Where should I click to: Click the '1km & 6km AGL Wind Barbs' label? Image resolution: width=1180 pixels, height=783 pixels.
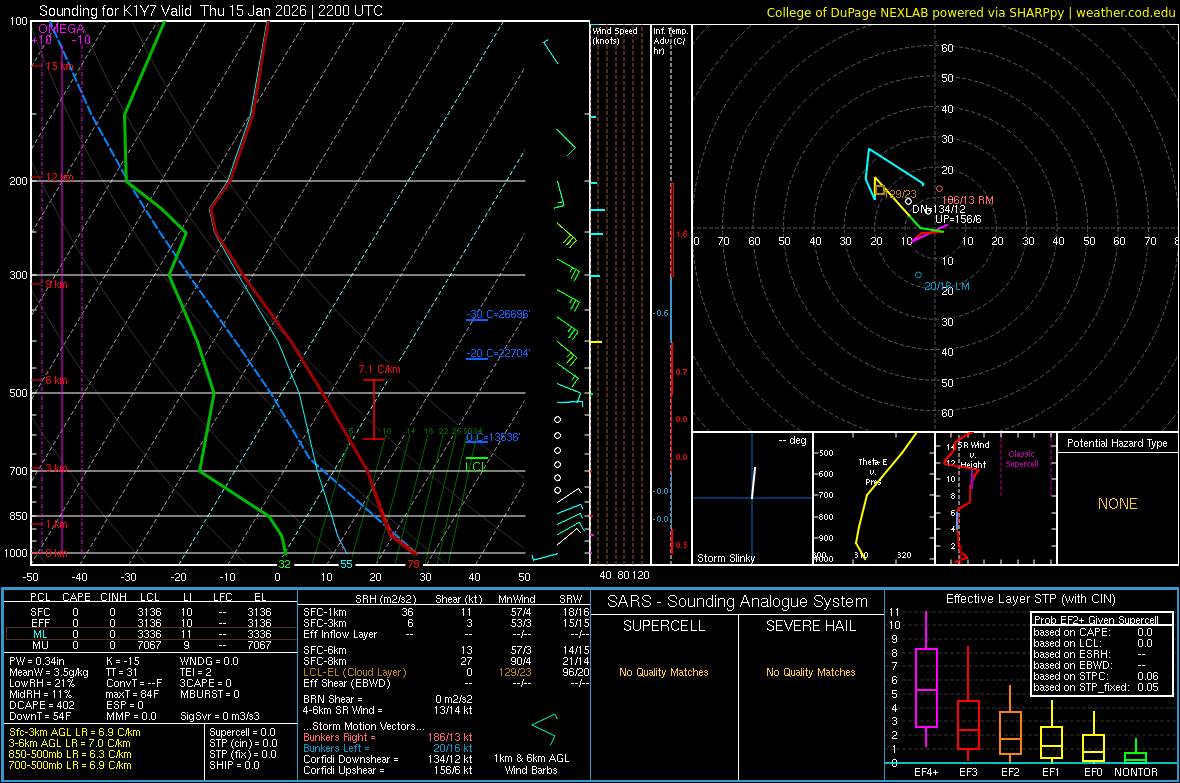tap(531, 764)
